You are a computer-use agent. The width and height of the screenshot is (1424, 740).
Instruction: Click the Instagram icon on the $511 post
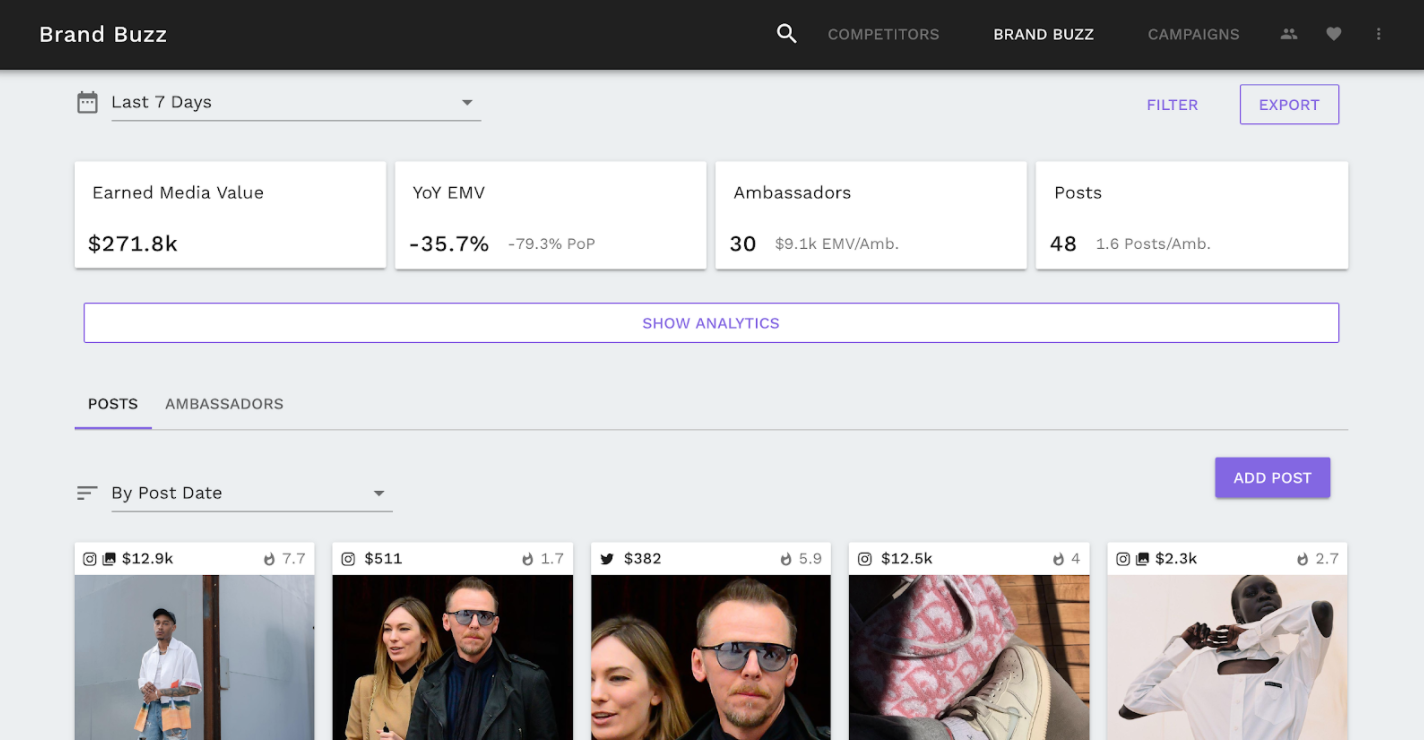pyautogui.click(x=348, y=559)
